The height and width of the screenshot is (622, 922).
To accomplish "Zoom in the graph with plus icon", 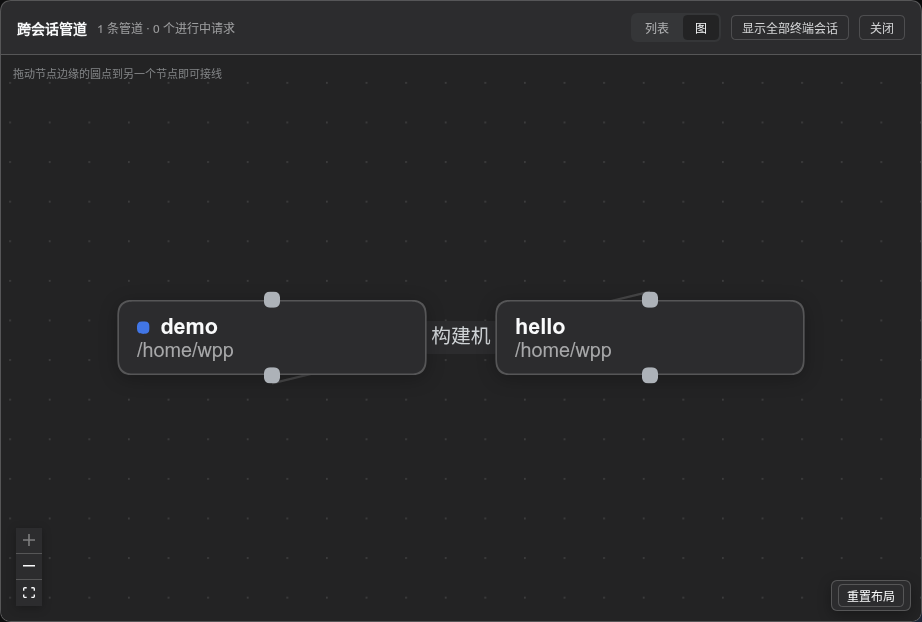I will 29,540.
